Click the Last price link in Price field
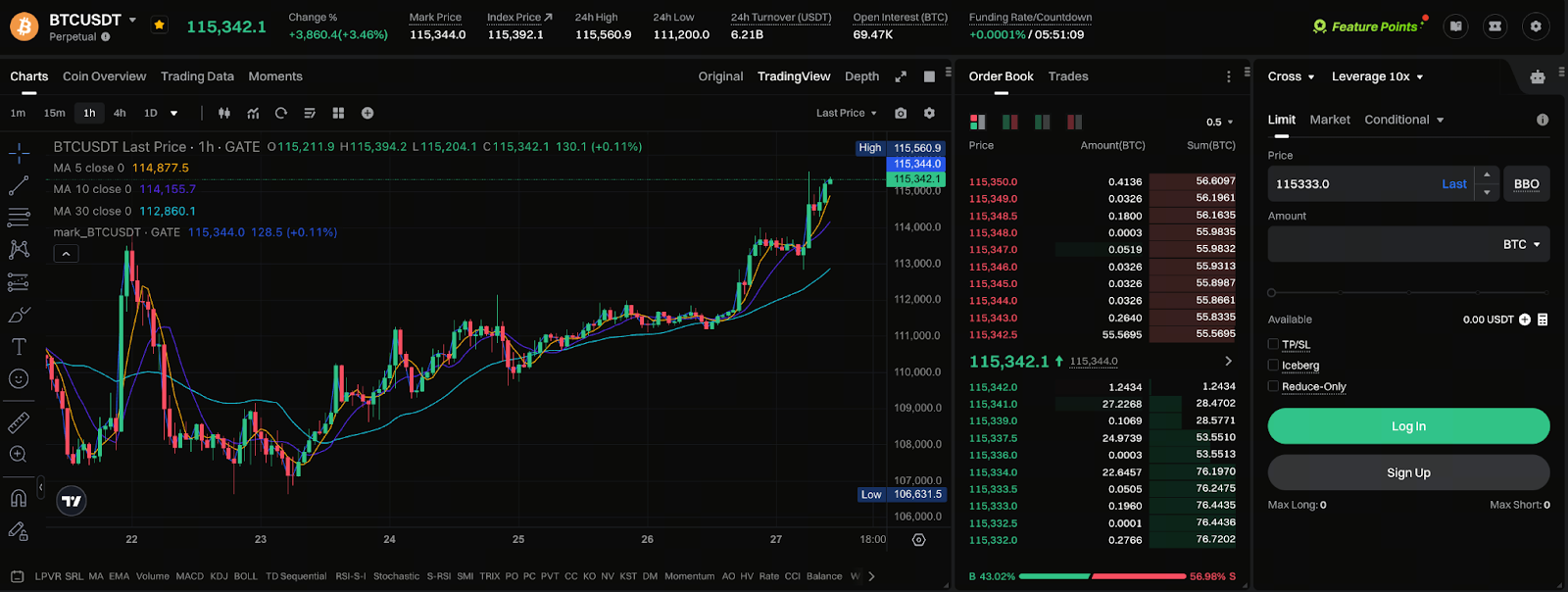 pos(1454,184)
